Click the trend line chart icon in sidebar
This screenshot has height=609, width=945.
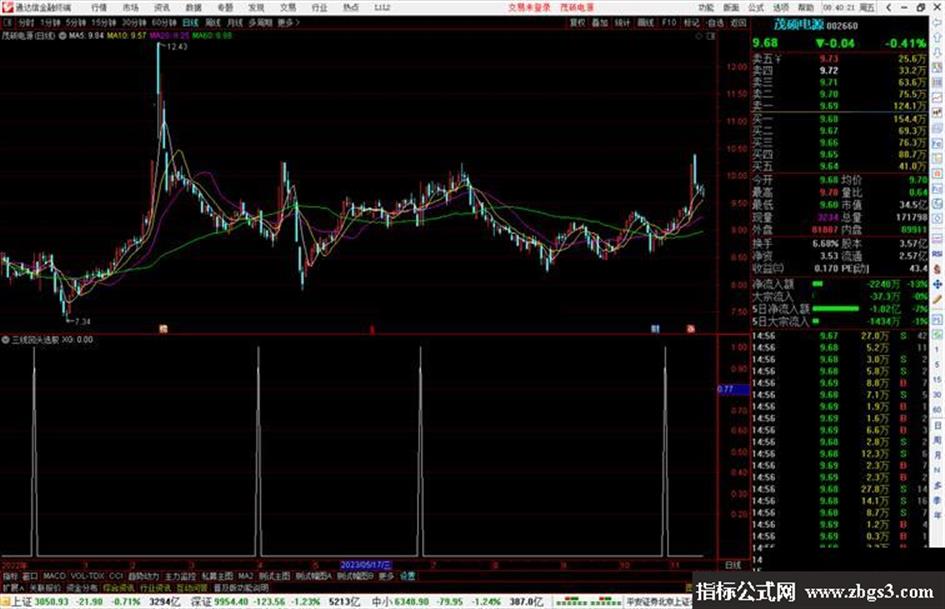[x=938, y=98]
